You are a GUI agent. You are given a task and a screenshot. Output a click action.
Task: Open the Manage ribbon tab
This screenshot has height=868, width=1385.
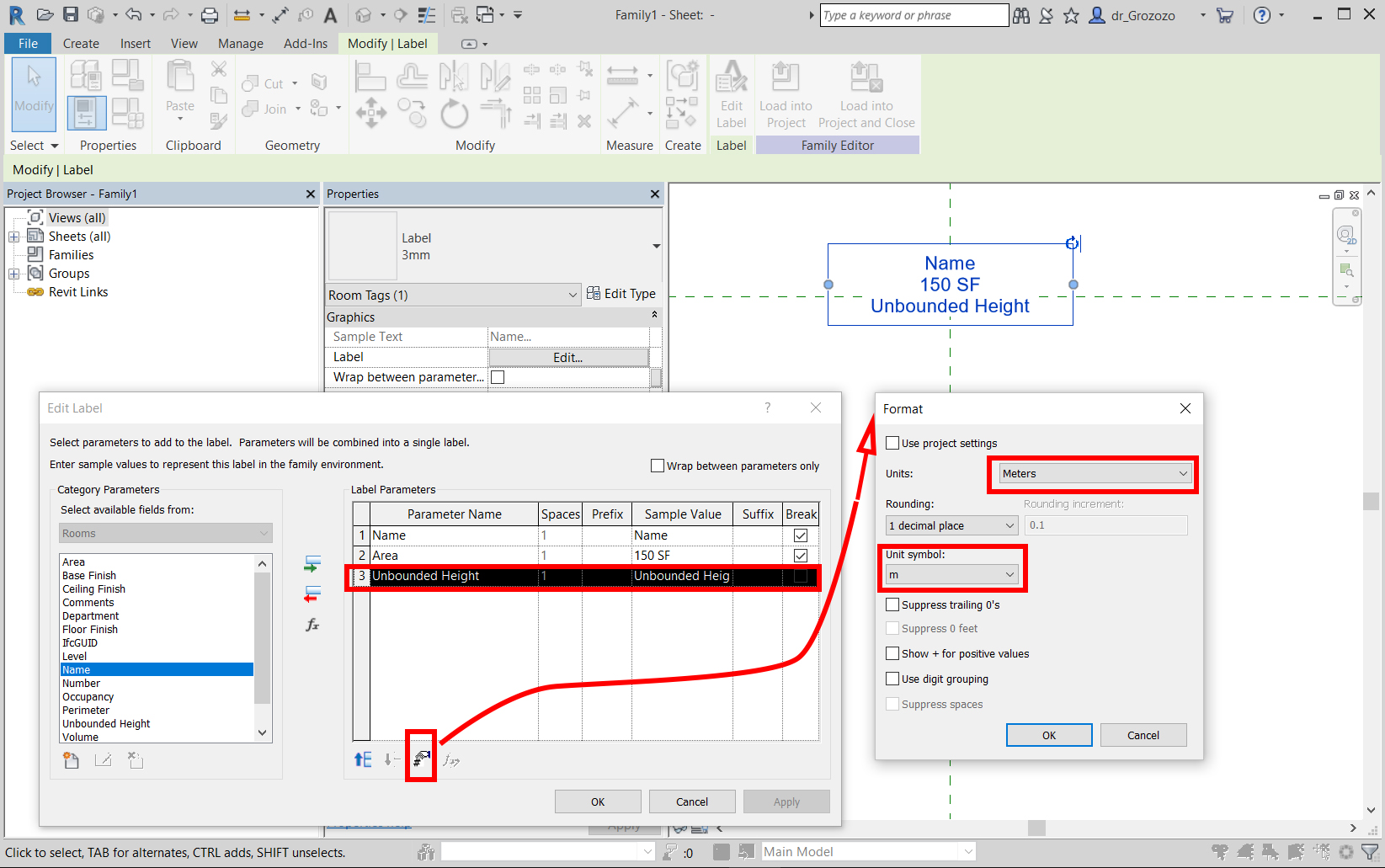pos(240,43)
